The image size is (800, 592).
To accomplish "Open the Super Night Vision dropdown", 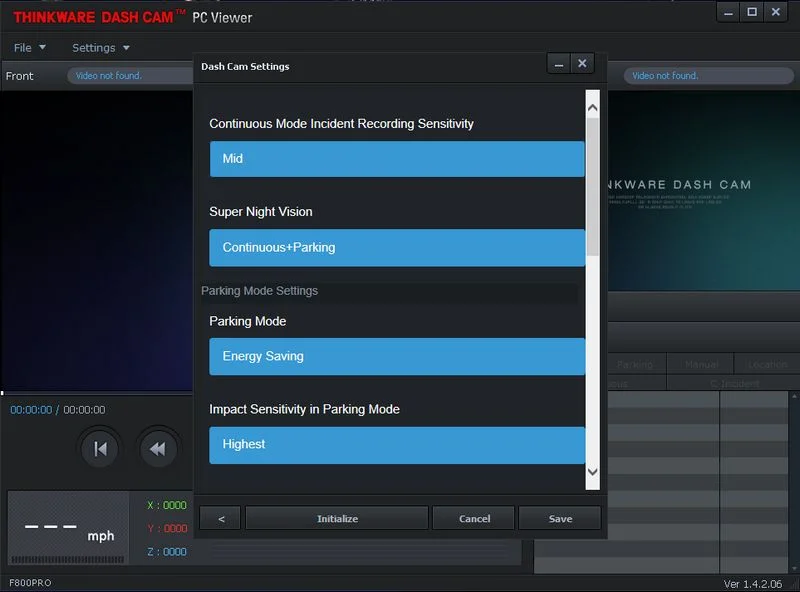I will [x=397, y=248].
